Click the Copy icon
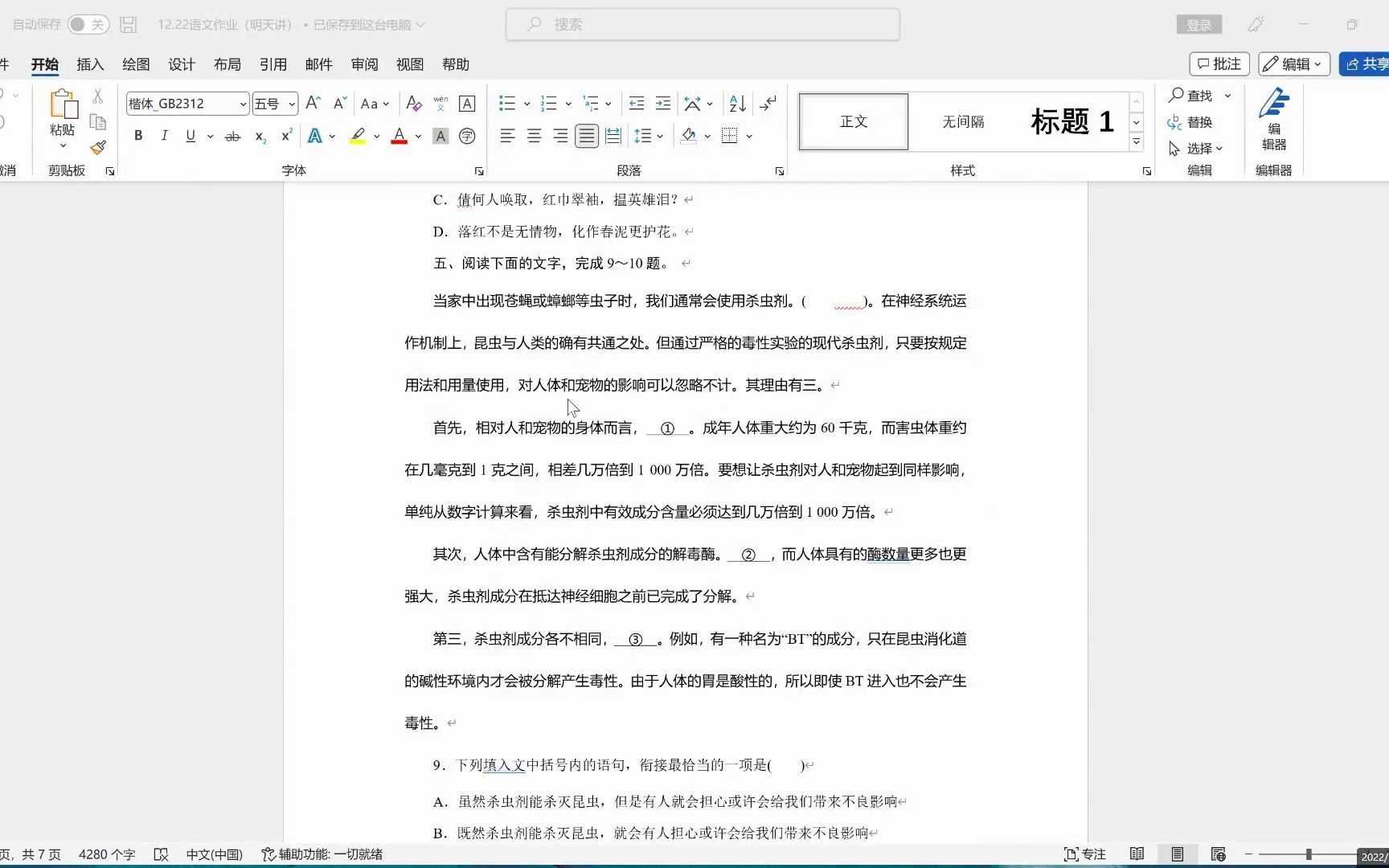The image size is (1389, 868). [x=98, y=122]
